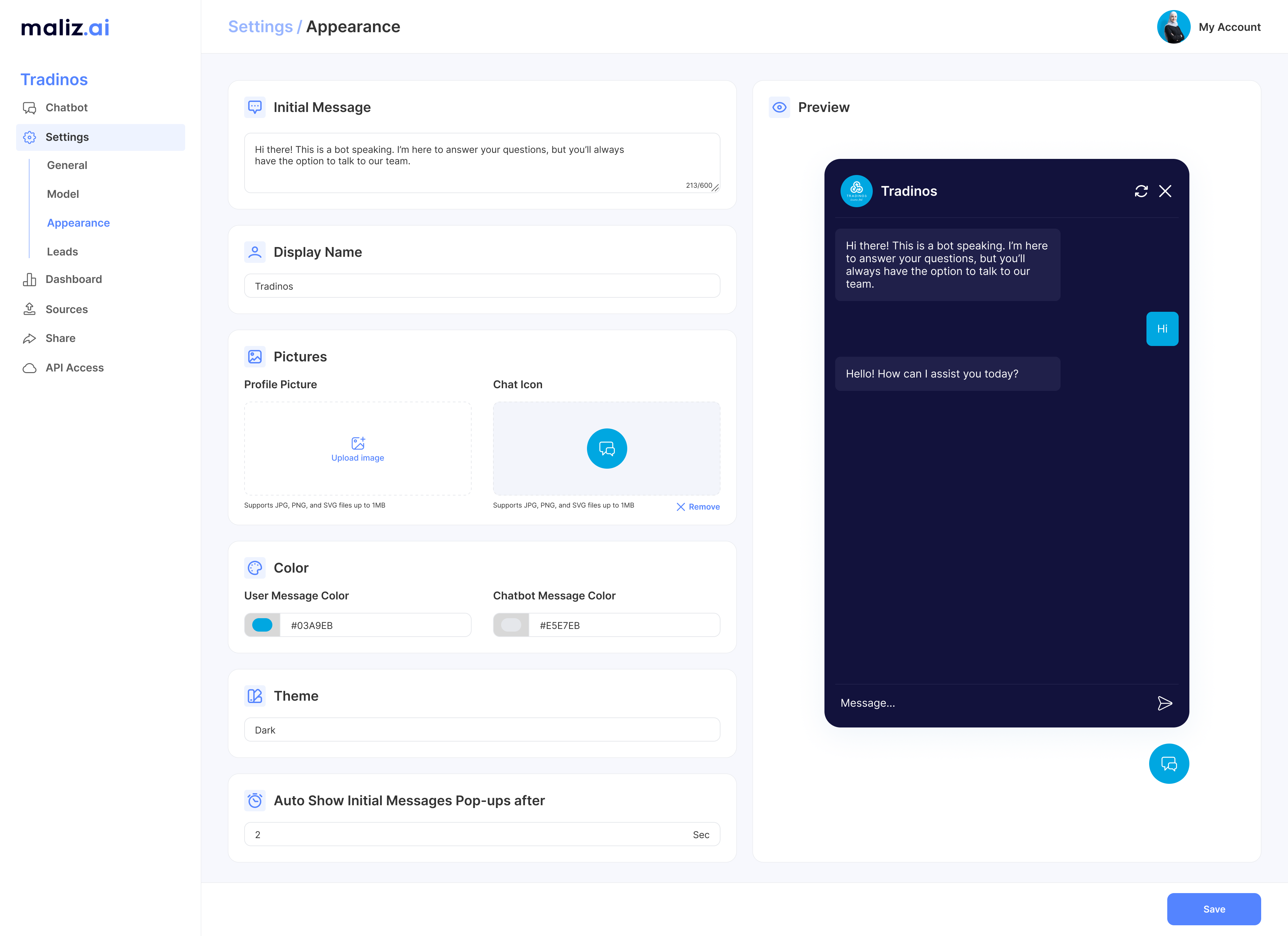The height and width of the screenshot is (936, 1288).
Task: Click the send arrow in chat preview
Action: [x=1164, y=703]
